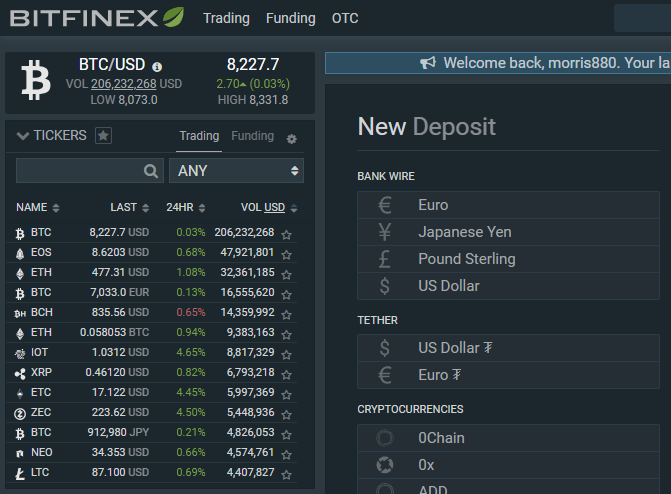Click the Yen symbol icon
671x494 pixels.
click(x=385, y=232)
